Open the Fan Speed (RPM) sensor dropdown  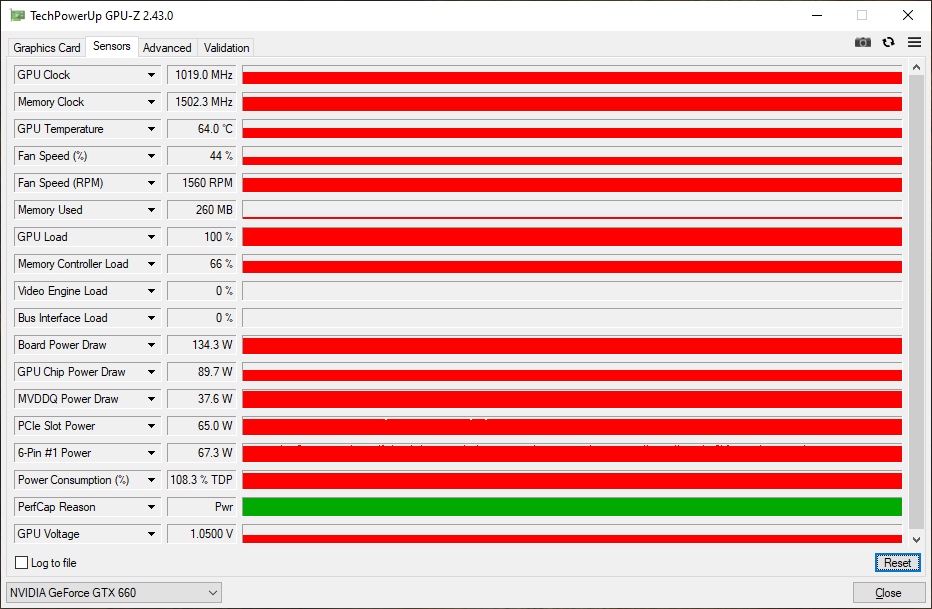coord(87,183)
